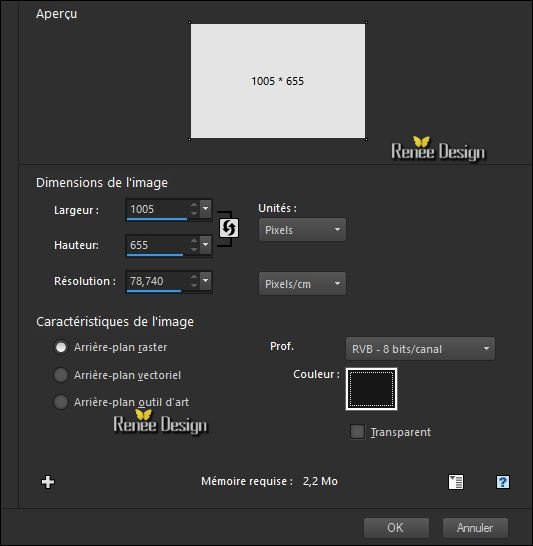The width and height of the screenshot is (533, 546).
Task: Open the Couleur black swatch
Action: (371, 389)
